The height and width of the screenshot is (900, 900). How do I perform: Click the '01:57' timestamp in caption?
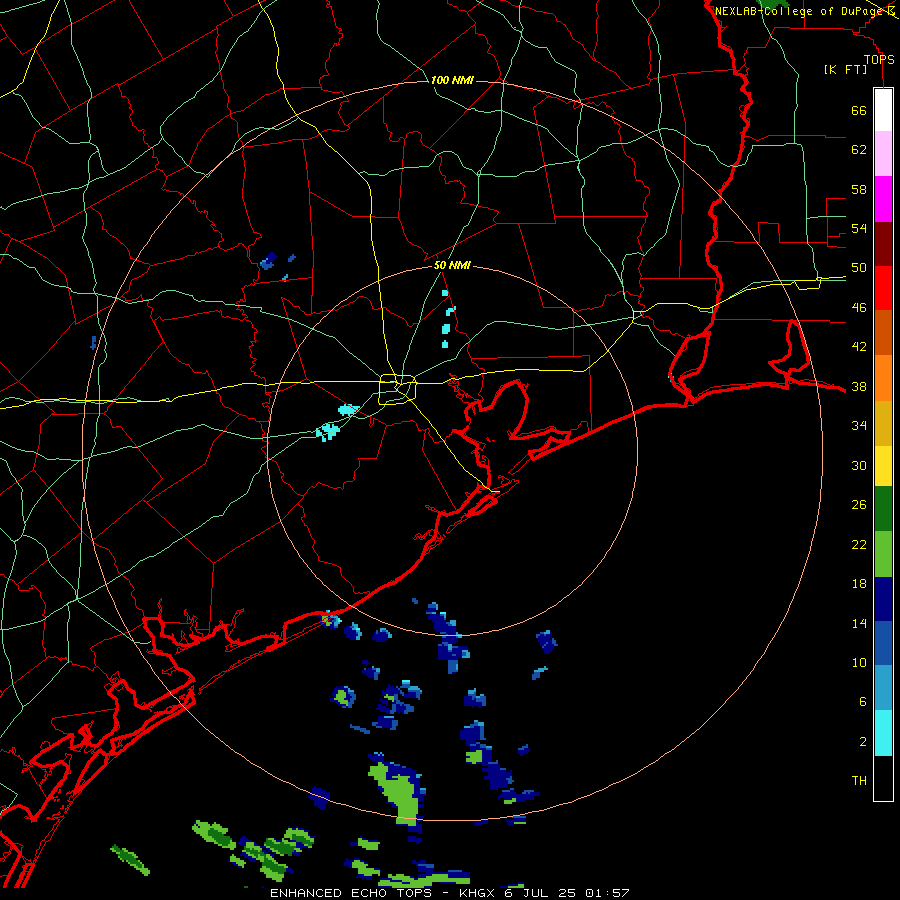[x=607, y=893]
